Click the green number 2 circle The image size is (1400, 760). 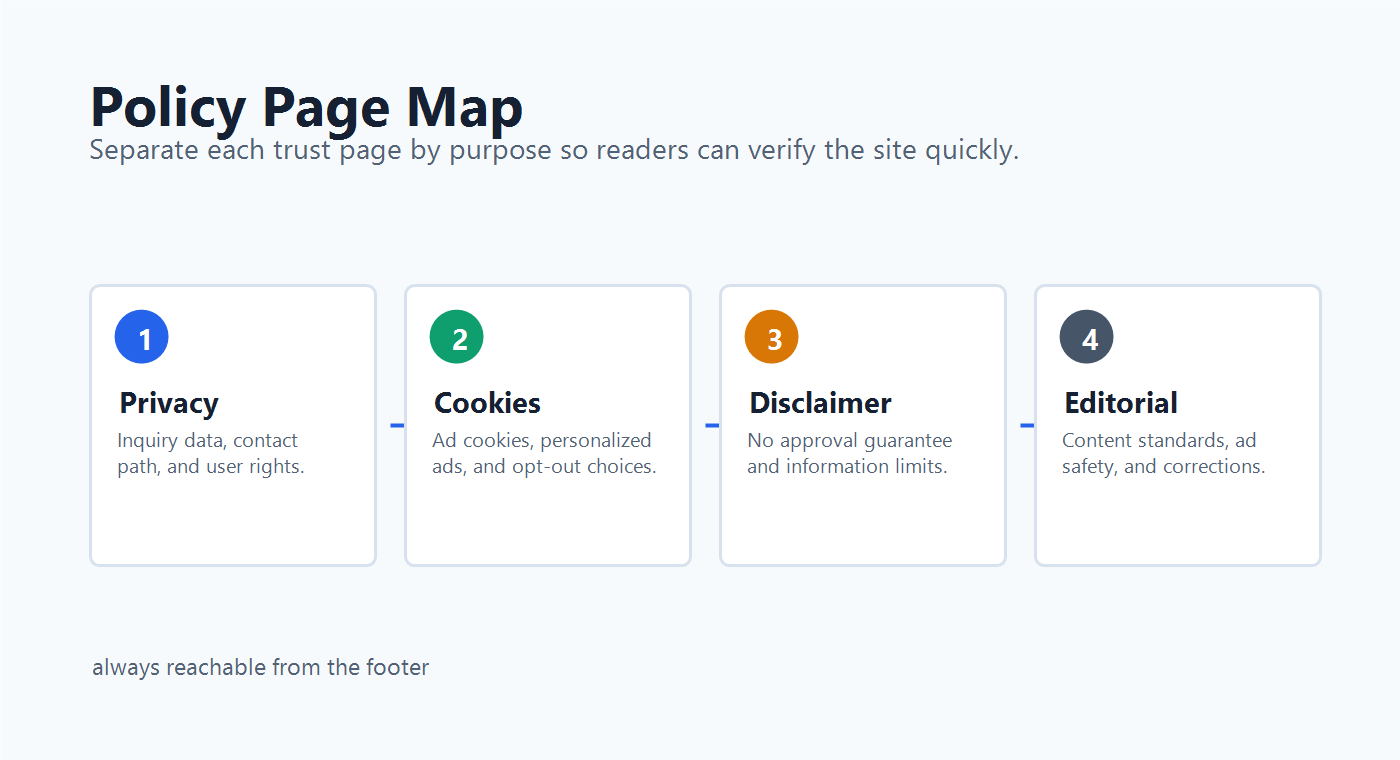point(457,337)
